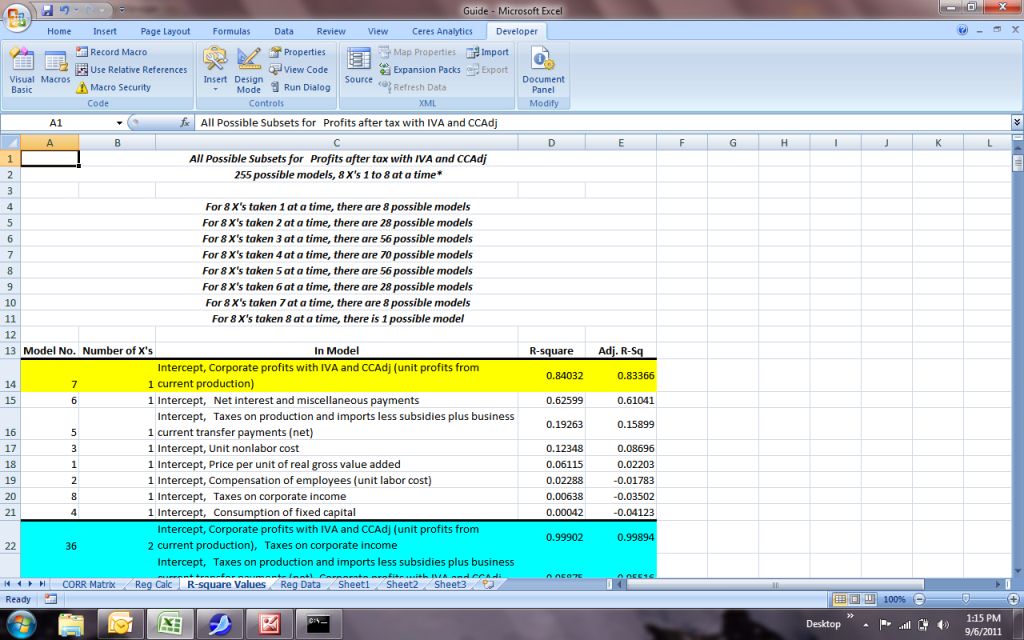Screen dimensions: 1024x640
Task: Click View Code
Action: [x=298, y=69]
